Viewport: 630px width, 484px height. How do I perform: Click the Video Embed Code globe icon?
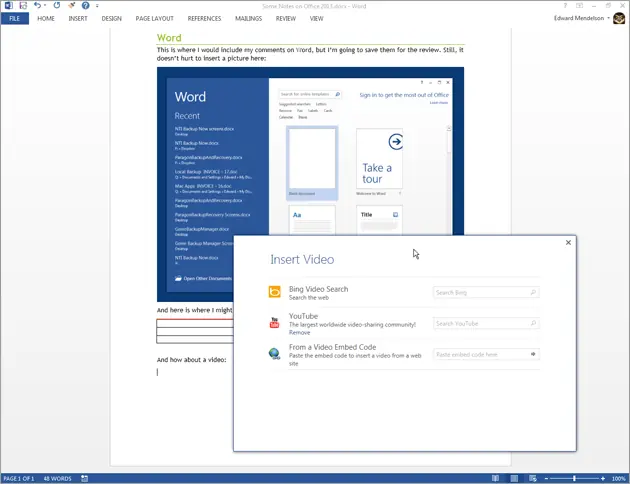(274, 353)
